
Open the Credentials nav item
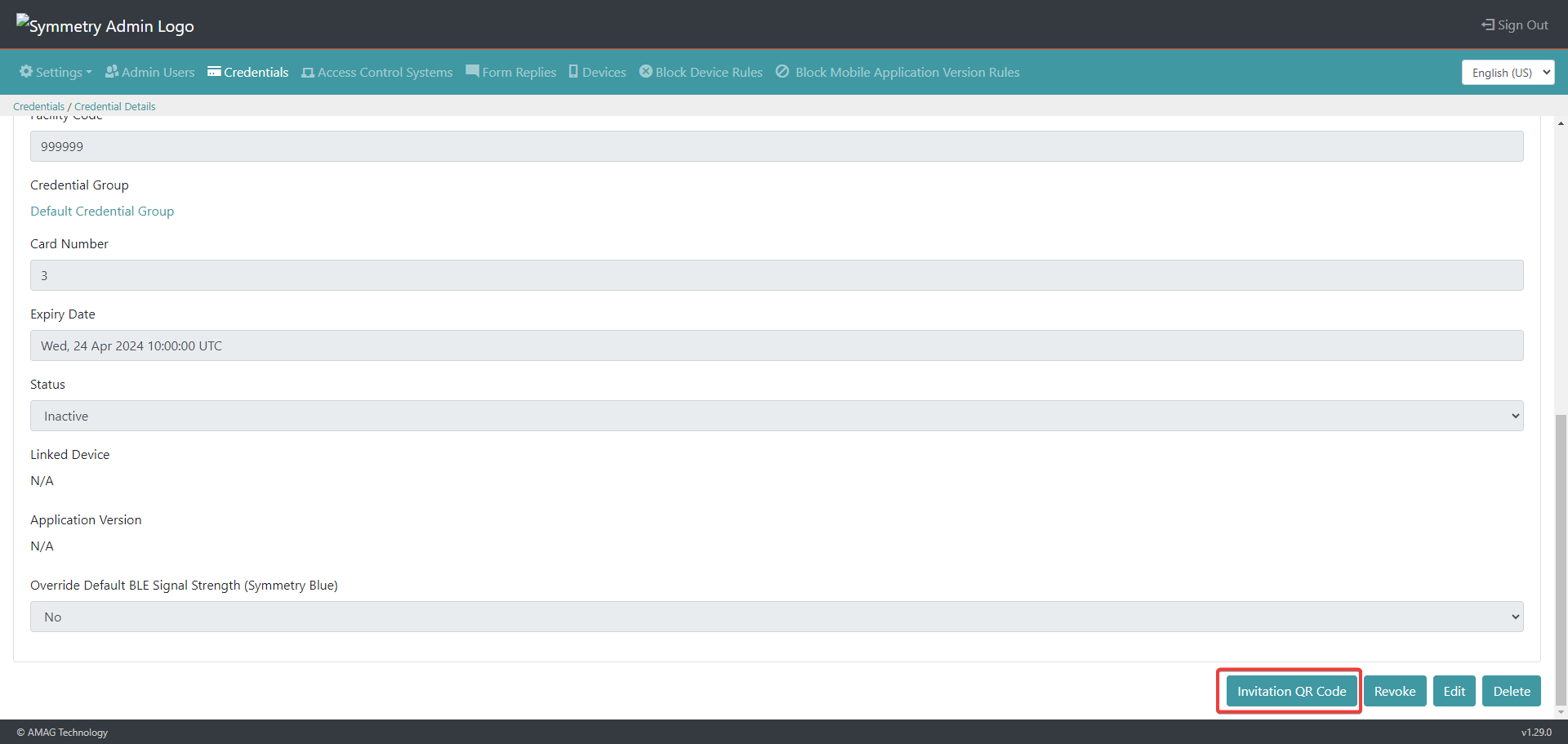point(248,72)
